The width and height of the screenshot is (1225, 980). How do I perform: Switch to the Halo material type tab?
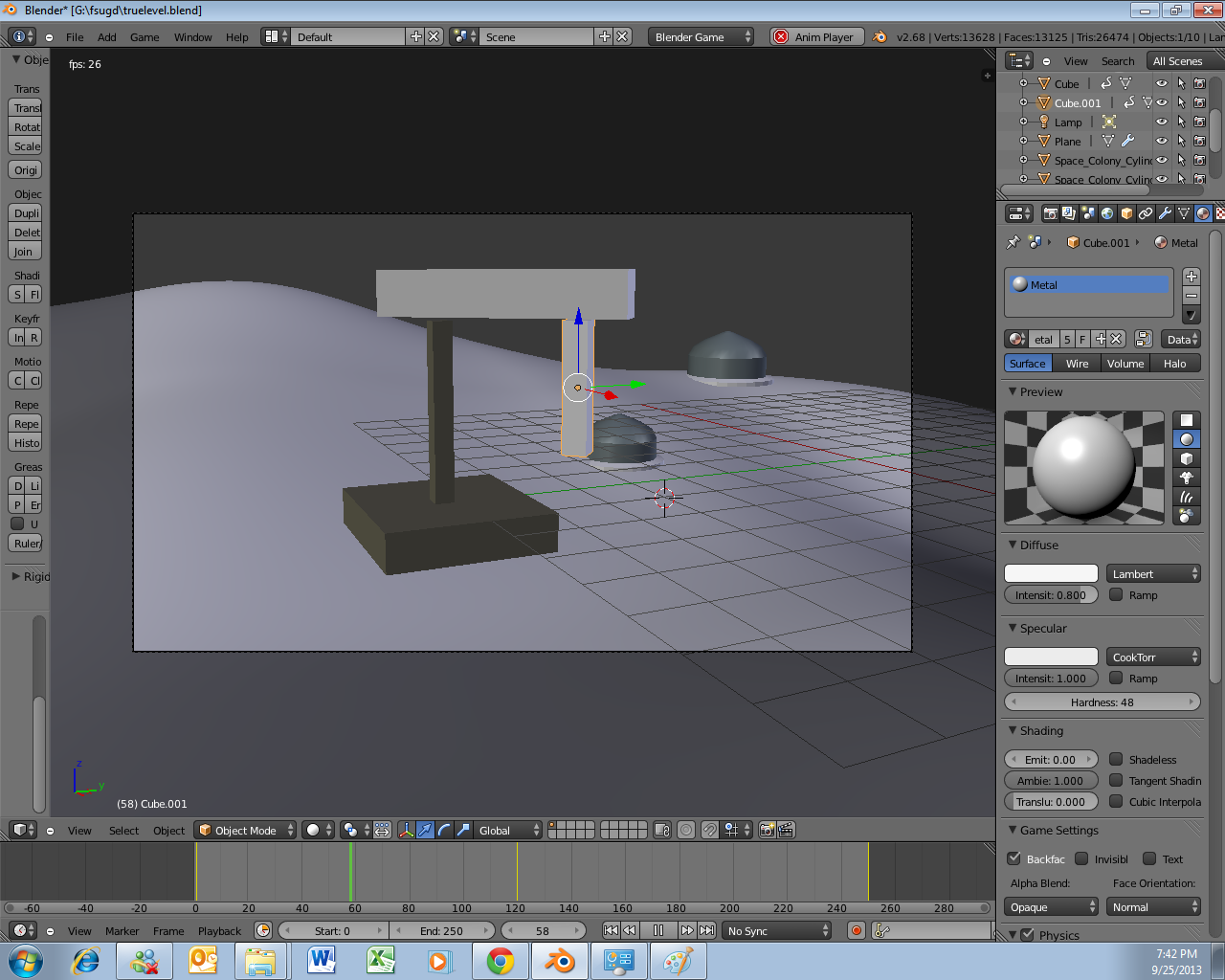tap(1174, 363)
